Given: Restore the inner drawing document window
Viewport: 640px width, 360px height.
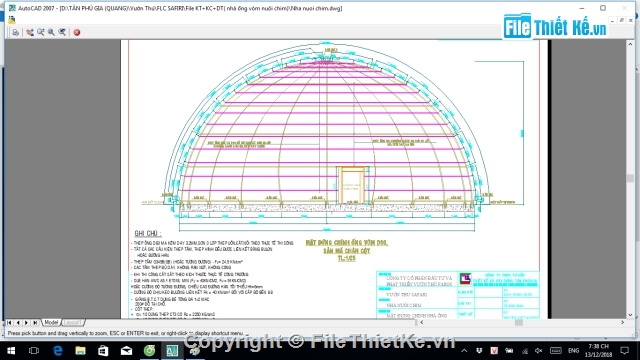Looking at the screenshot, I should tap(622, 20).
